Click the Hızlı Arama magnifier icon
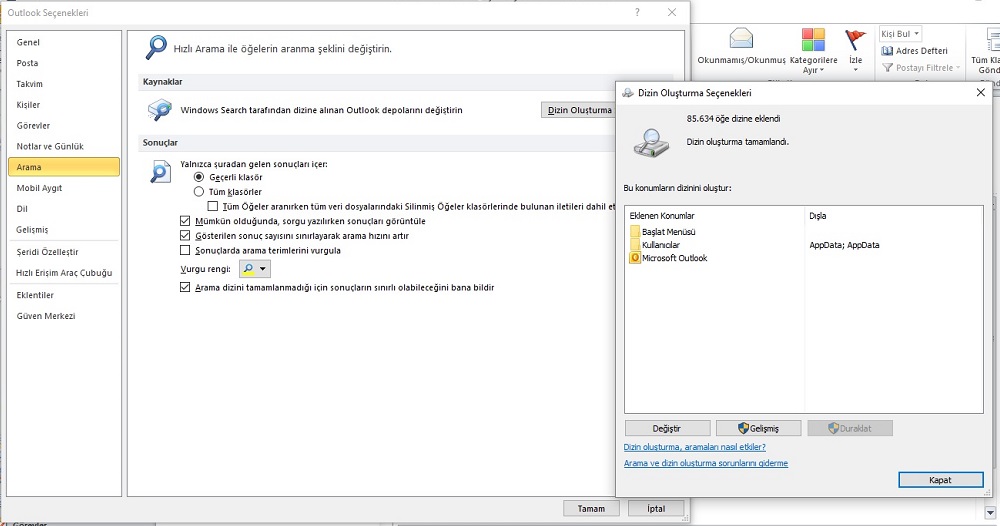 point(156,48)
